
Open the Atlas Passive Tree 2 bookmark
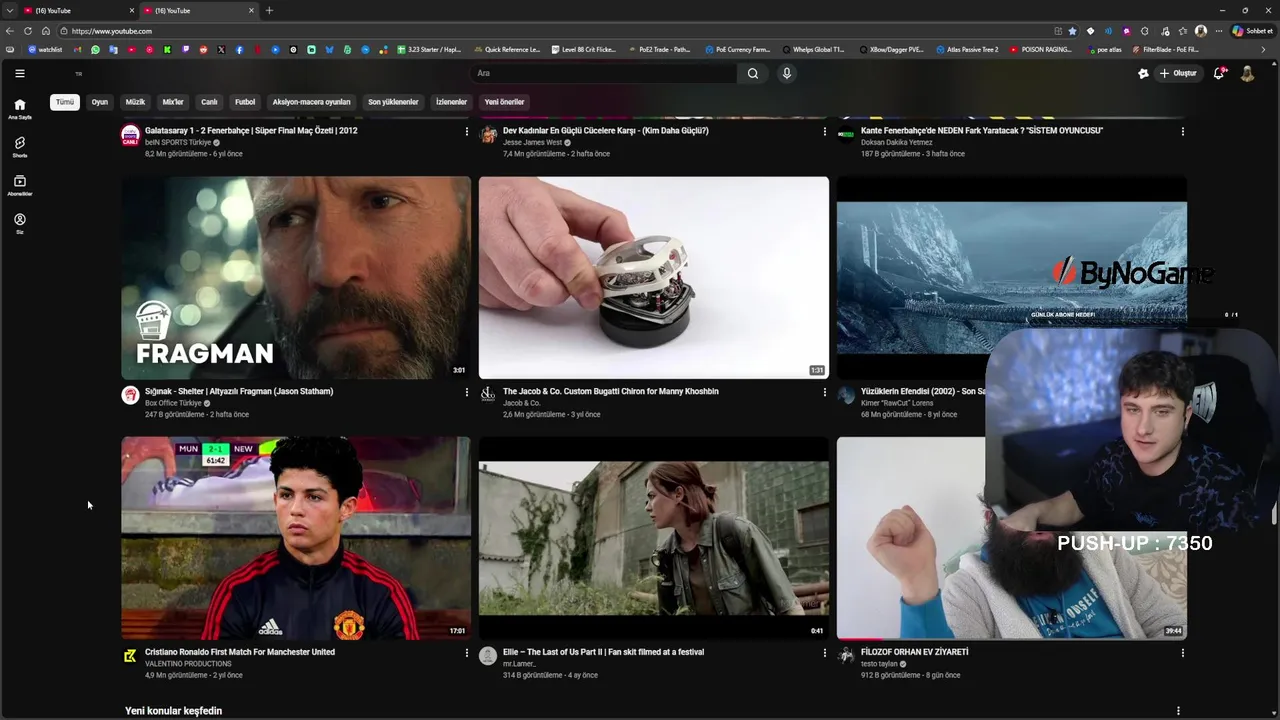[x=967, y=49]
